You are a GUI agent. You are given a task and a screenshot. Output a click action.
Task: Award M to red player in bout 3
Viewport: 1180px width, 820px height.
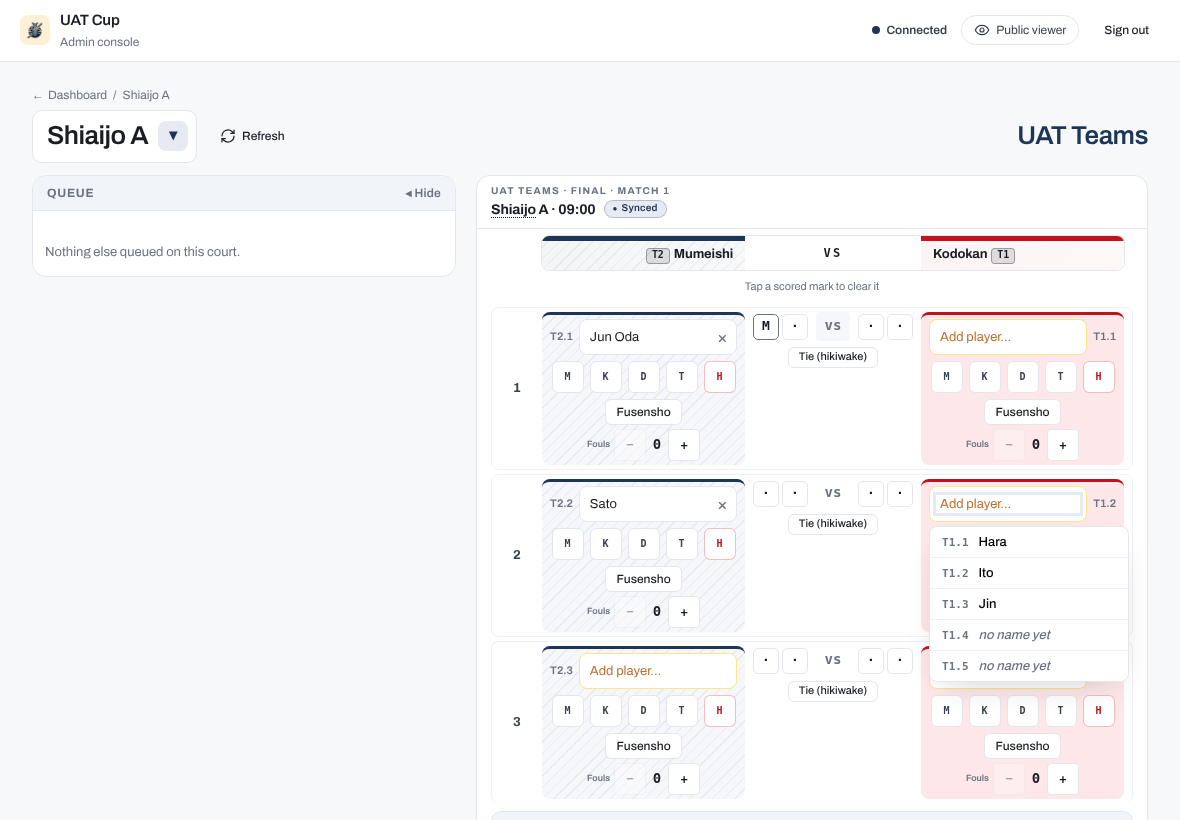[947, 710]
